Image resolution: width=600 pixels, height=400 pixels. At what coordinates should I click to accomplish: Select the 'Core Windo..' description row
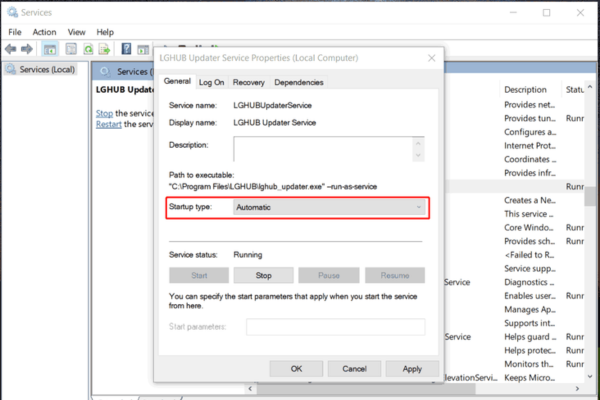coord(528,227)
